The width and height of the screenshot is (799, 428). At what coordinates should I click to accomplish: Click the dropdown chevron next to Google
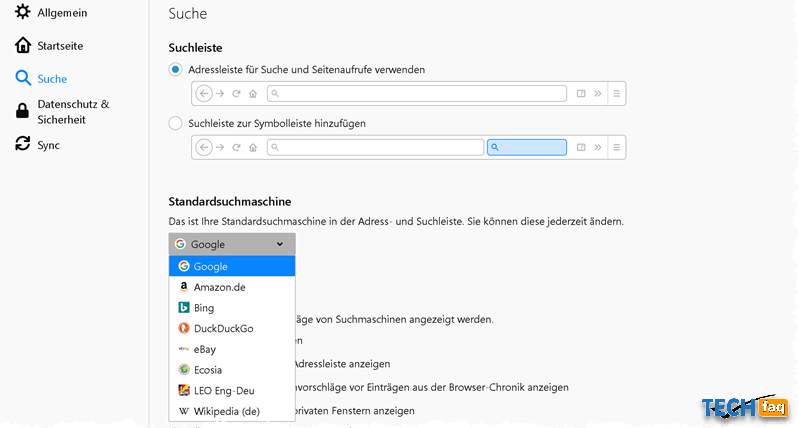tap(280, 244)
